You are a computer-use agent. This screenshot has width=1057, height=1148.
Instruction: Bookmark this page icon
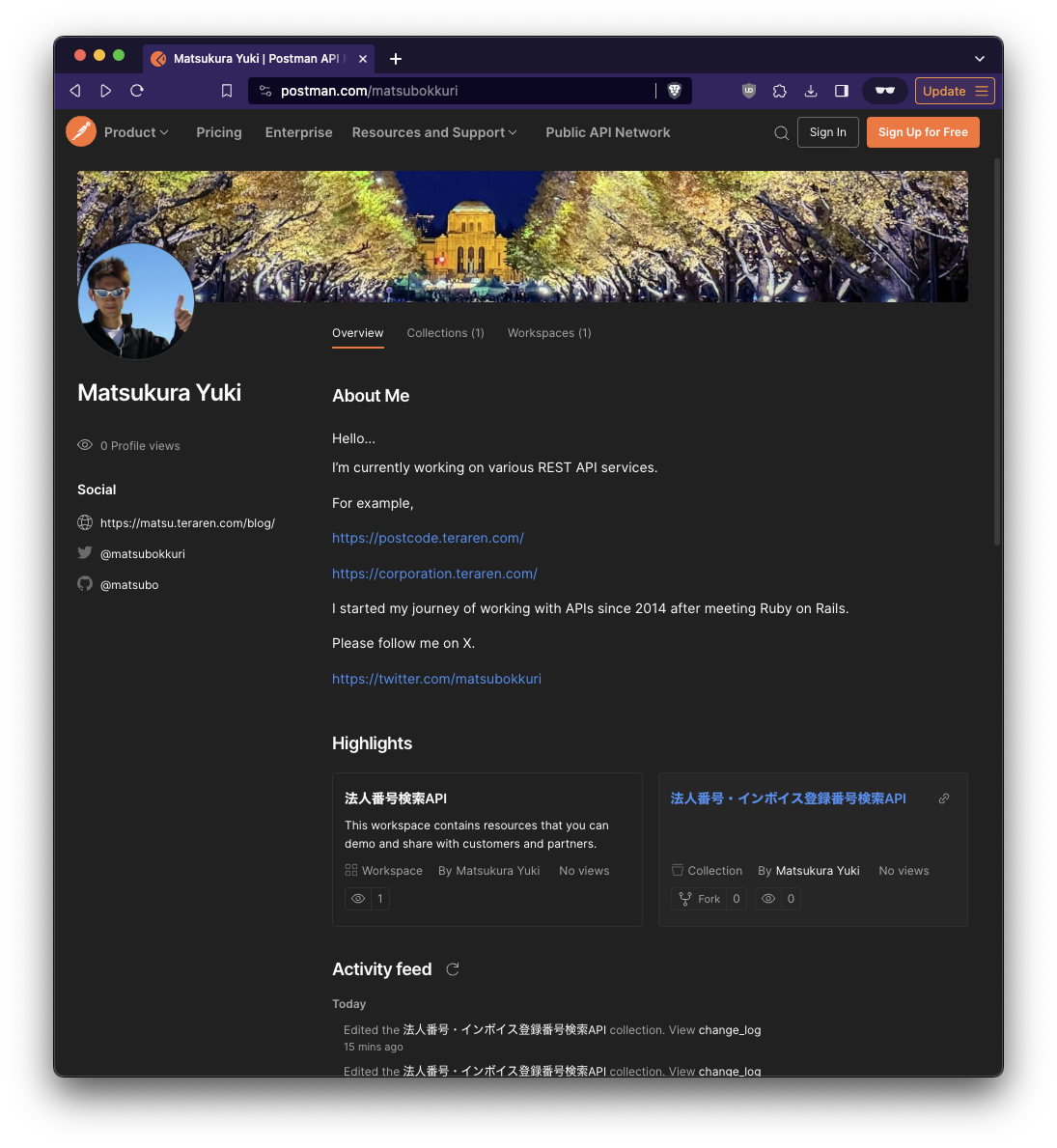(227, 91)
